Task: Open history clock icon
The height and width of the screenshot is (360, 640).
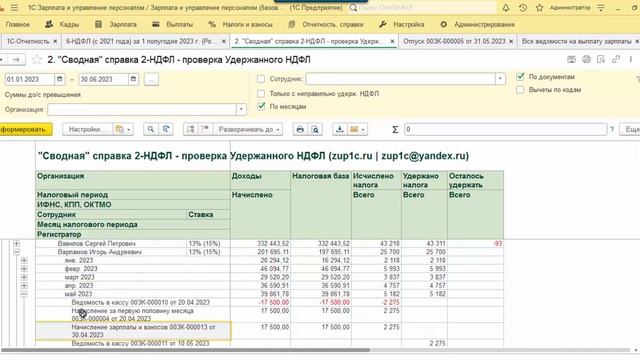Action: point(523,8)
